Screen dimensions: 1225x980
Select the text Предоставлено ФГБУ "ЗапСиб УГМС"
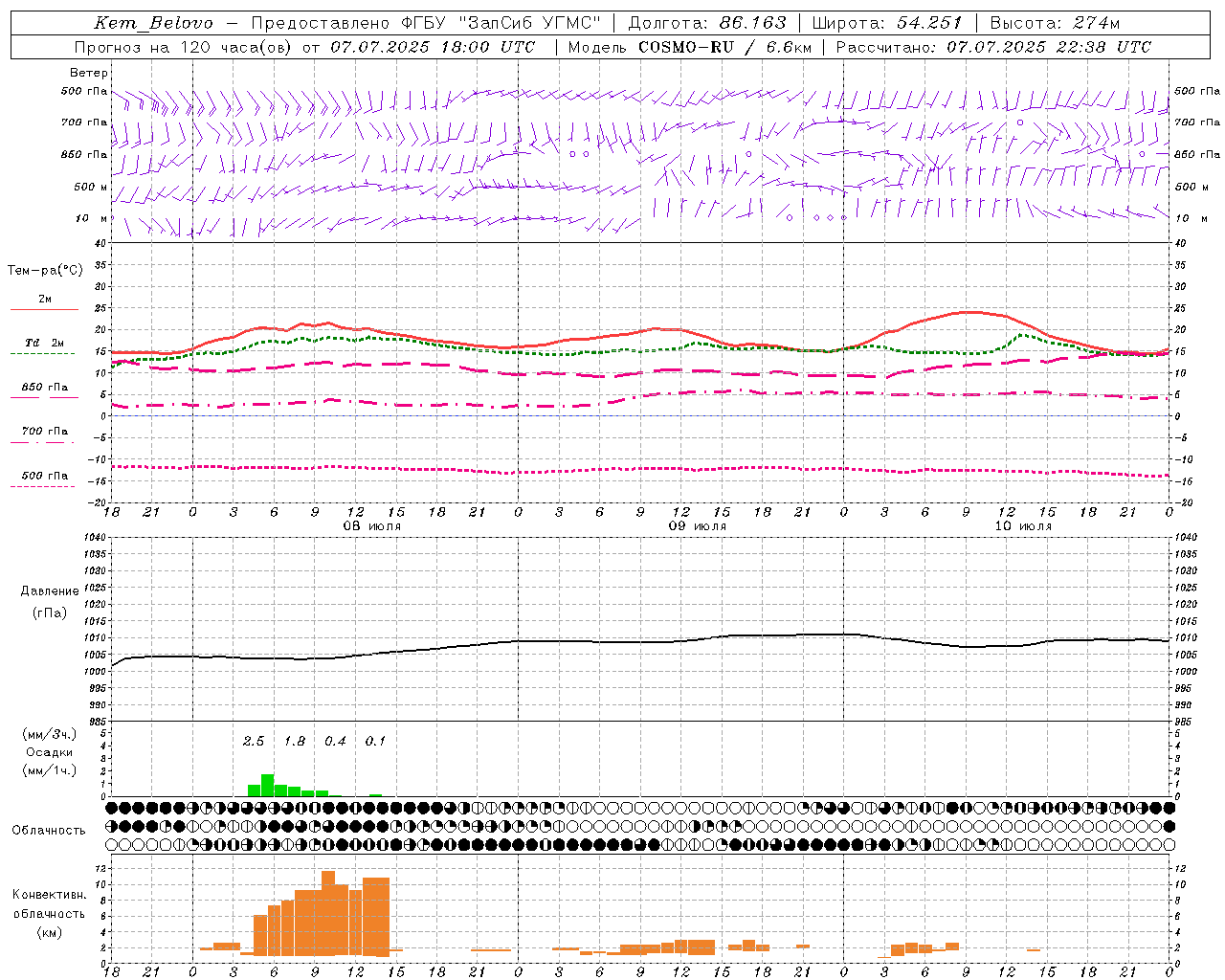click(426, 23)
